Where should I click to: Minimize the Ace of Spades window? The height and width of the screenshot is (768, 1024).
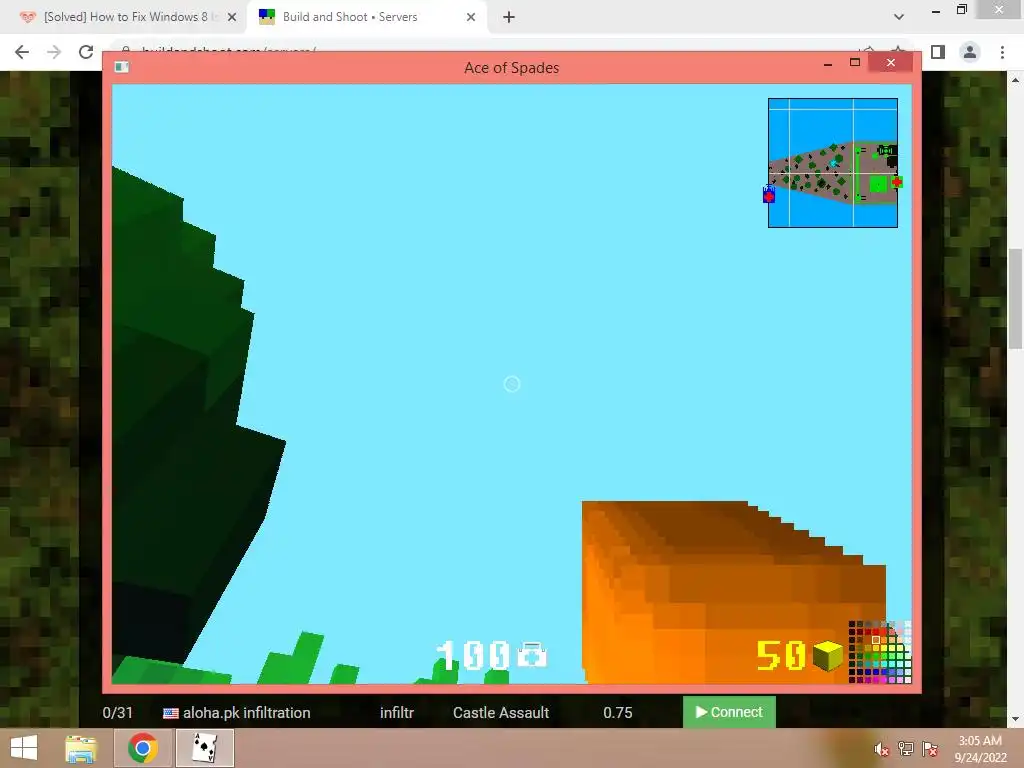click(828, 64)
